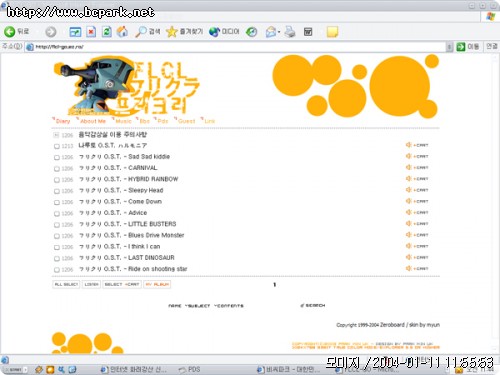Click the +CART link for Come Down

421,201
